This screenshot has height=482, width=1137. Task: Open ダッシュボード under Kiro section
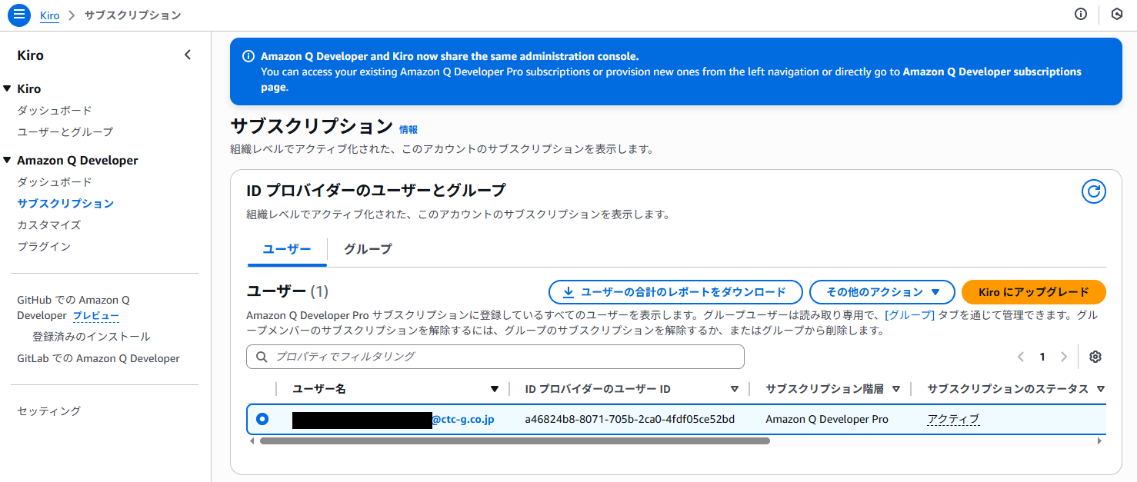tap(54, 110)
